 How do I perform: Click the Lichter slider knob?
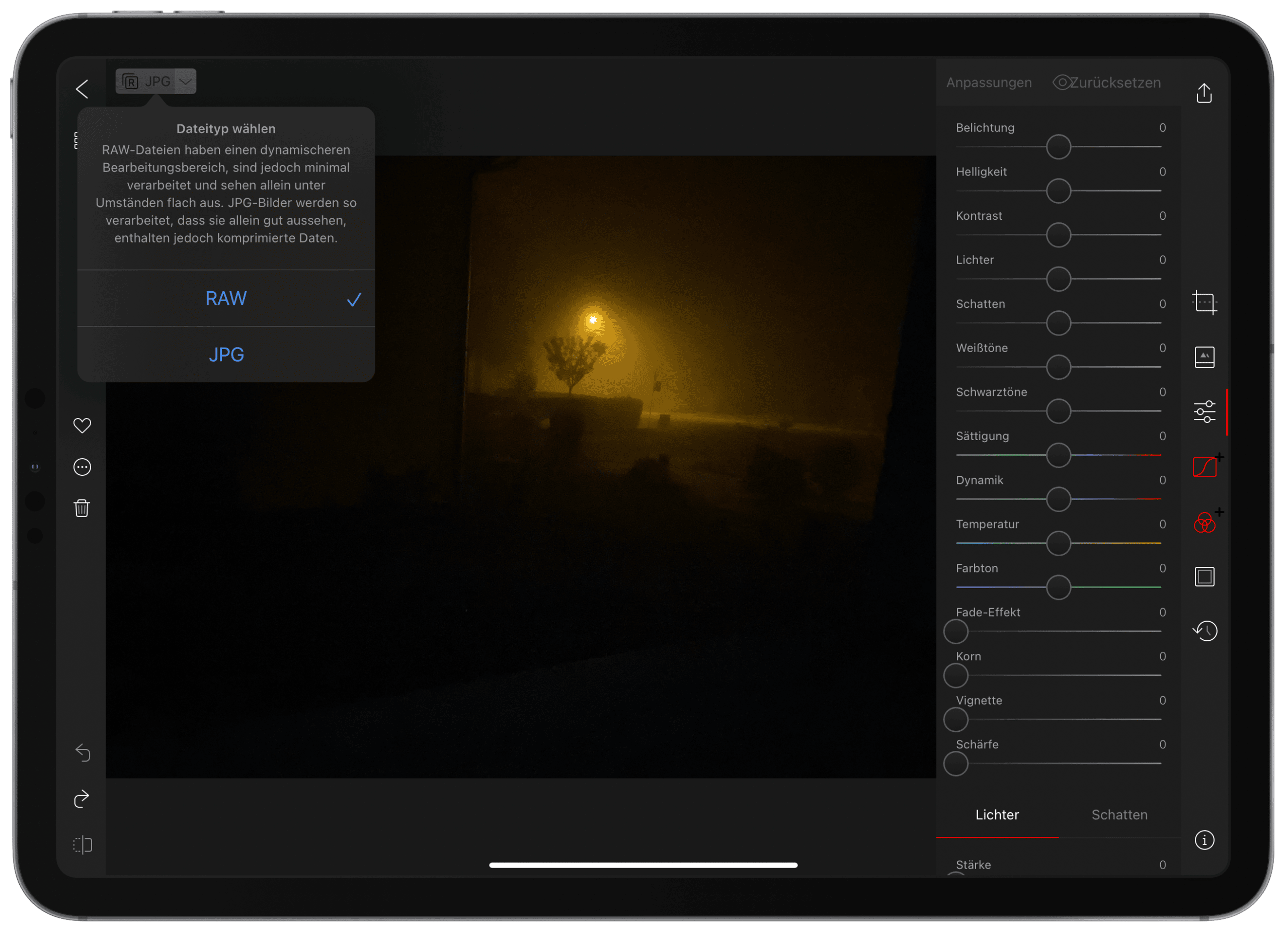click(x=1059, y=279)
